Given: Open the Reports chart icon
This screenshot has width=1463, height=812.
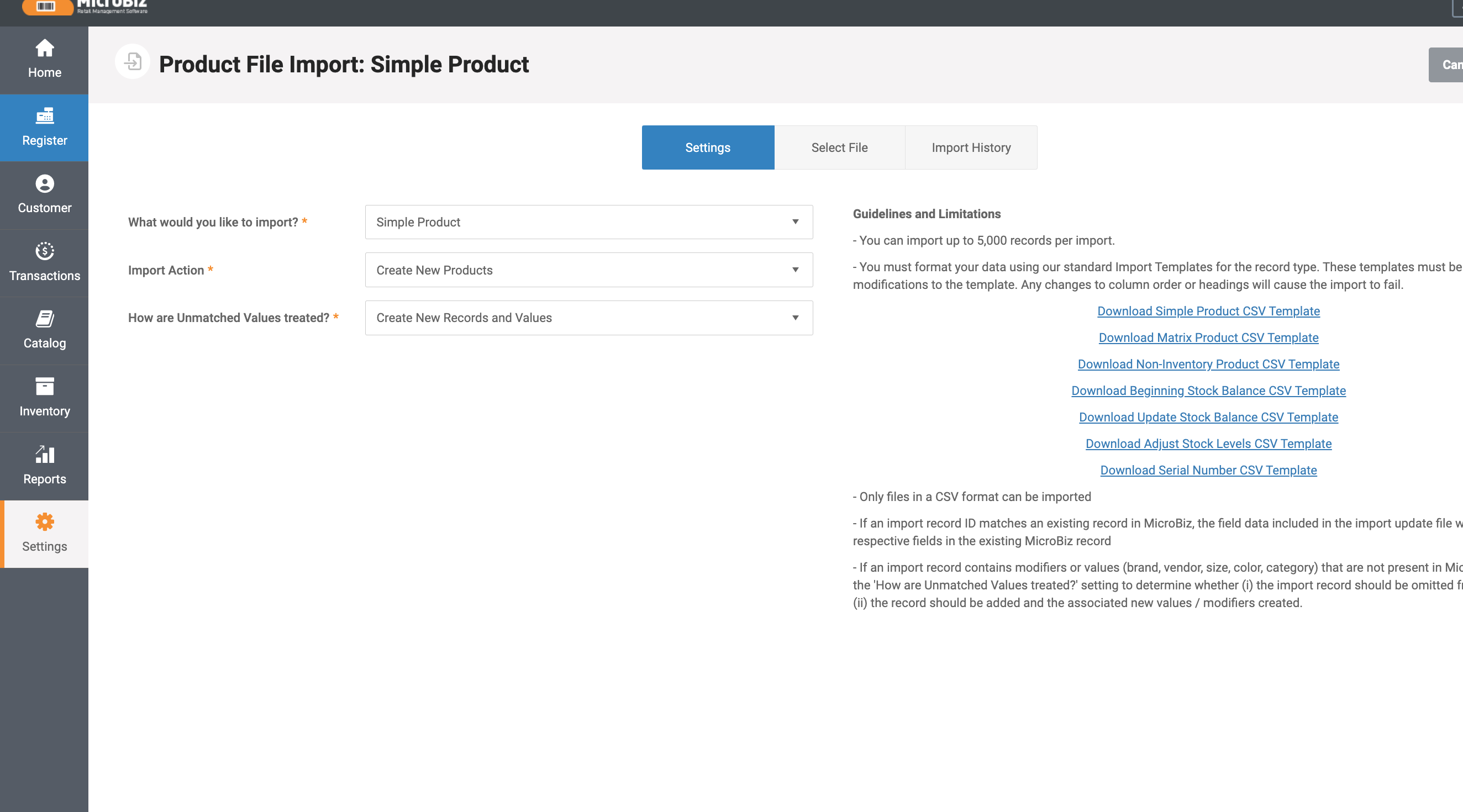Looking at the screenshot, I should pyautogui.click(x=44, y=454).
